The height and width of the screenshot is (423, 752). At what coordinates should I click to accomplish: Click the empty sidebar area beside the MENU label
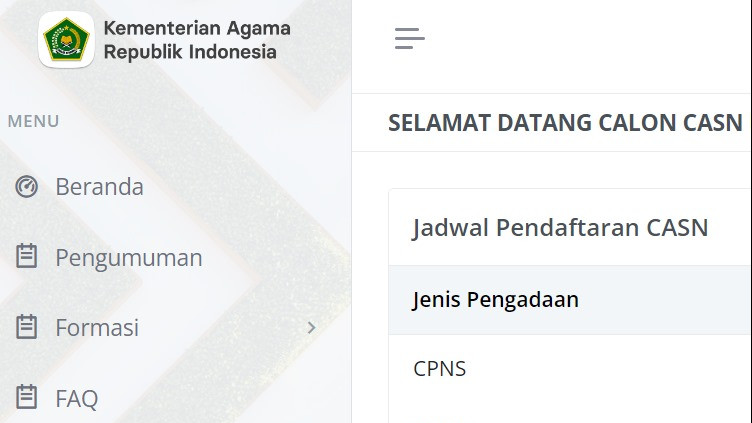[x=200, y=121]
